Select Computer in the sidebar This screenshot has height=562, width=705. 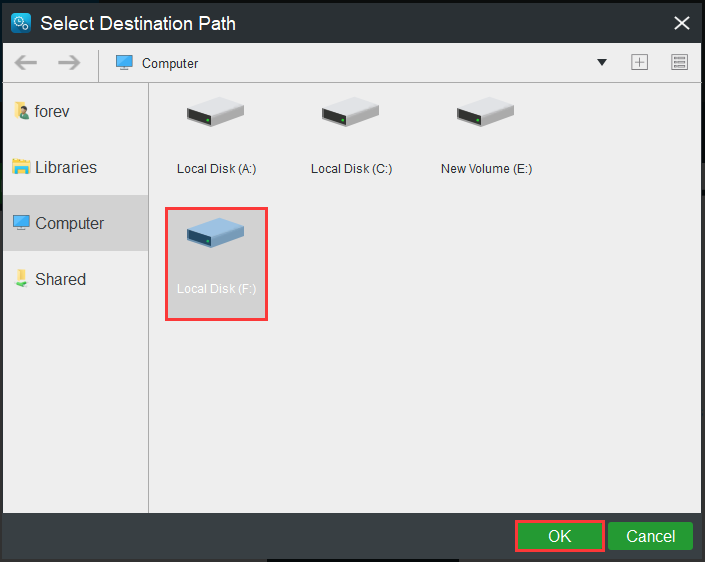[76, 223]
